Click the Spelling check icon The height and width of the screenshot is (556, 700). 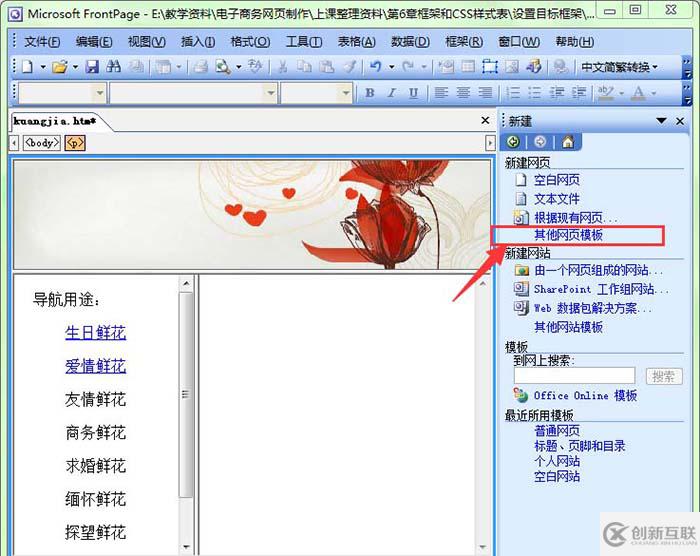[x=255, y=67]
